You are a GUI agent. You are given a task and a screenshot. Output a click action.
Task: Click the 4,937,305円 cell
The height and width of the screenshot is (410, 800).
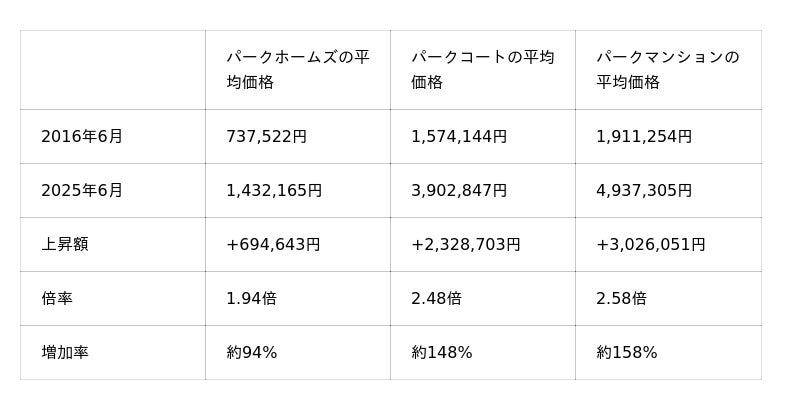click(644, 191)
